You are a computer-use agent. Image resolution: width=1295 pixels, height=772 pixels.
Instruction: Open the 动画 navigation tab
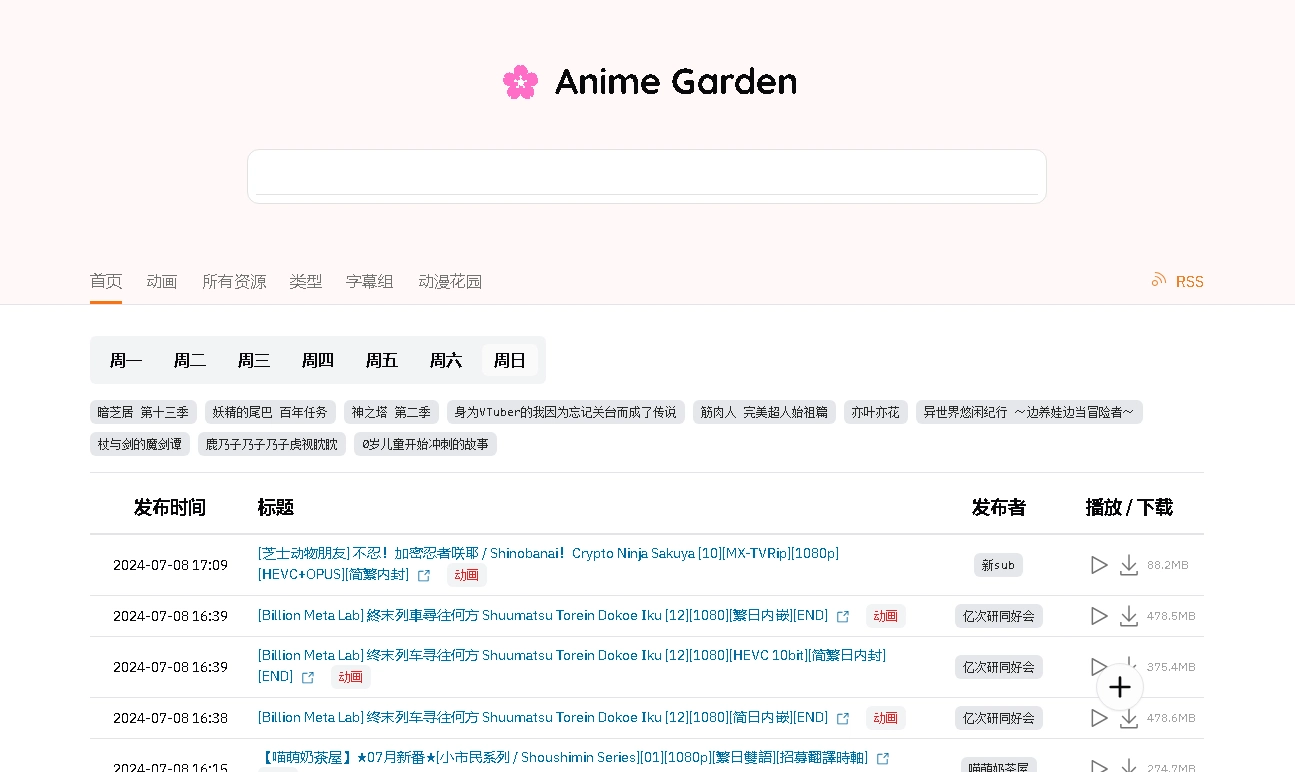click(x=162, y=281)
